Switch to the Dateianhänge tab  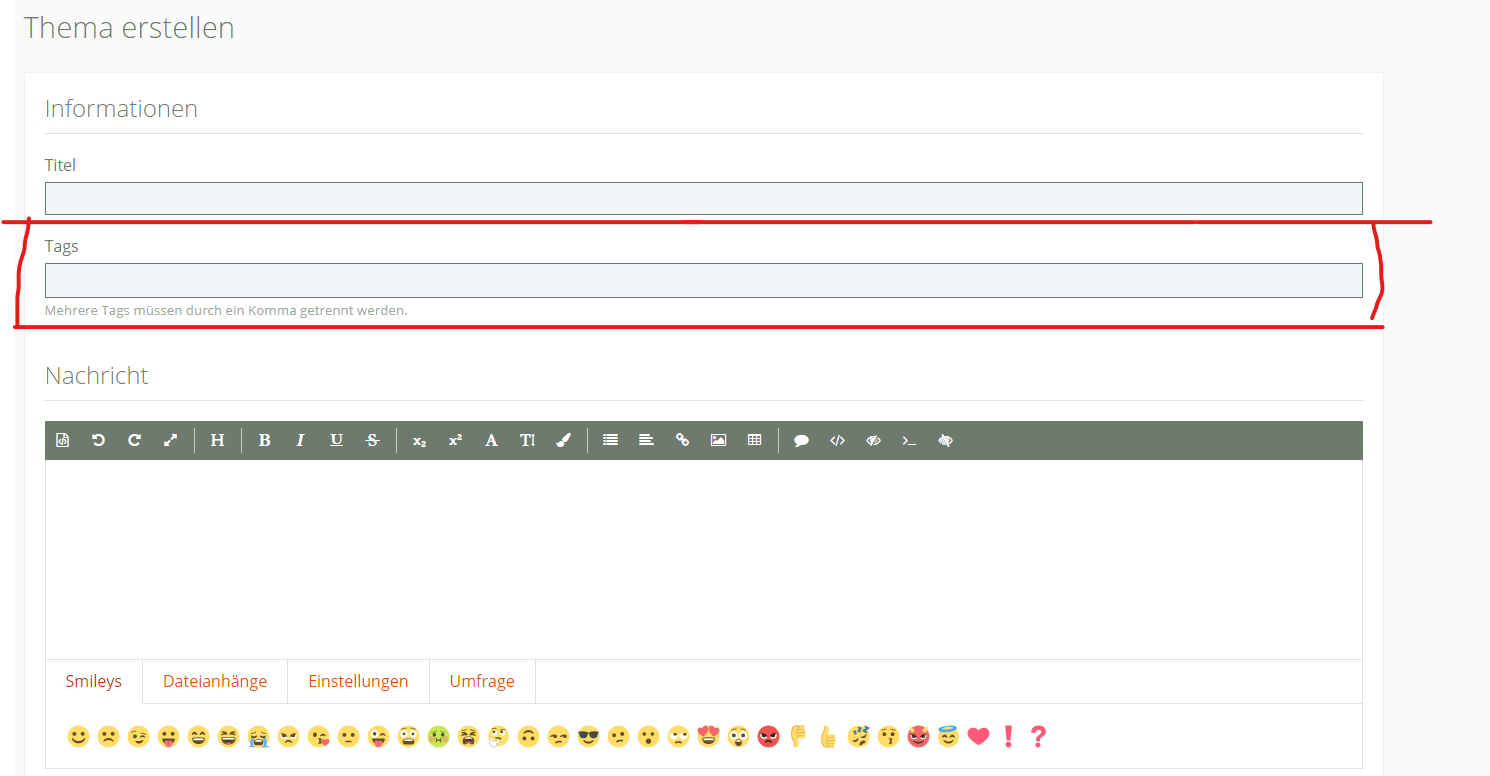tap(215, 681)
